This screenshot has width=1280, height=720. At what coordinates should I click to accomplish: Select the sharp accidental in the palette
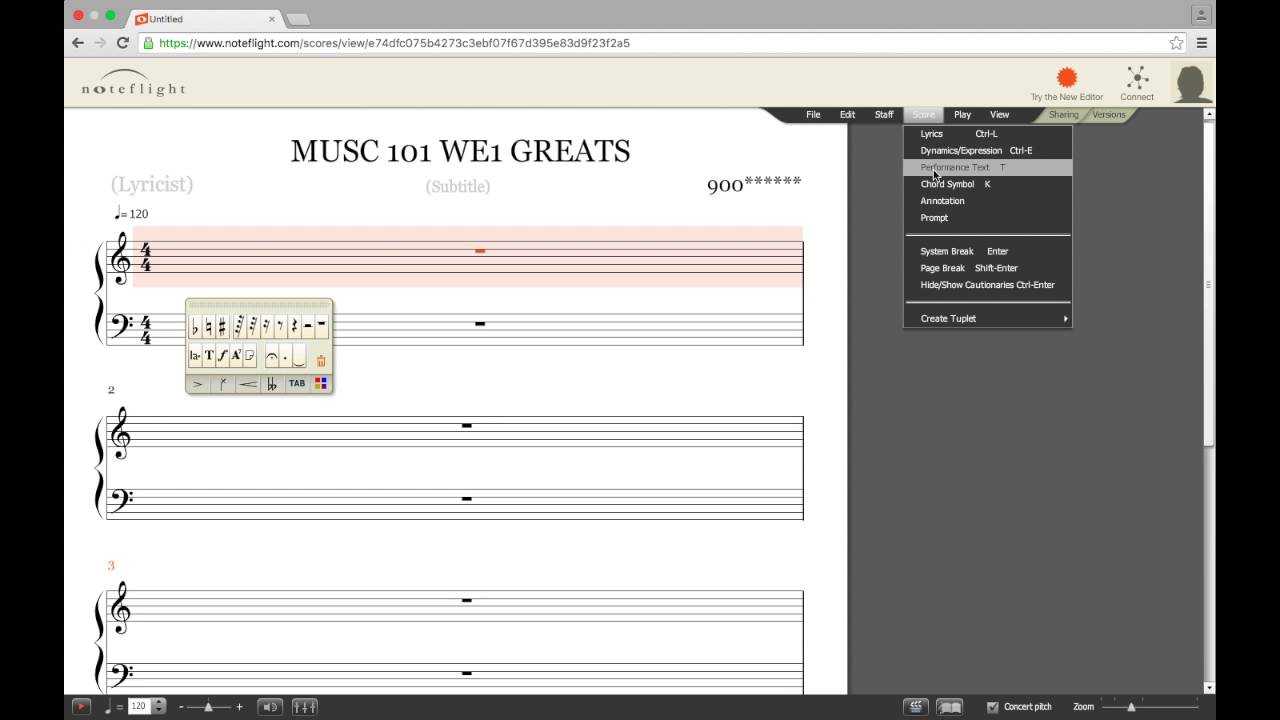(222, 326)
